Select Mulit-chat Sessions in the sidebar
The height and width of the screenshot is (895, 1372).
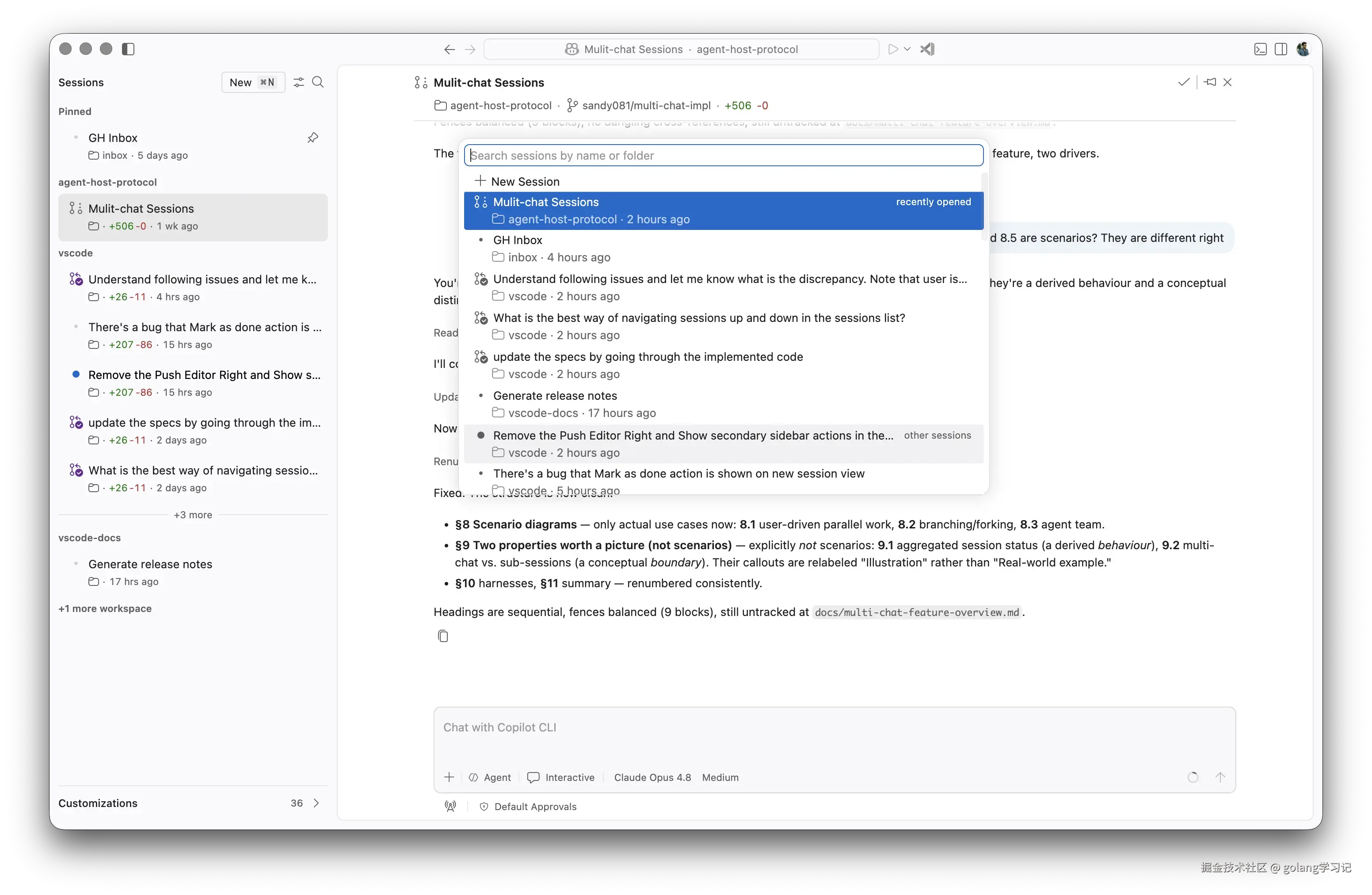[193, 218]
